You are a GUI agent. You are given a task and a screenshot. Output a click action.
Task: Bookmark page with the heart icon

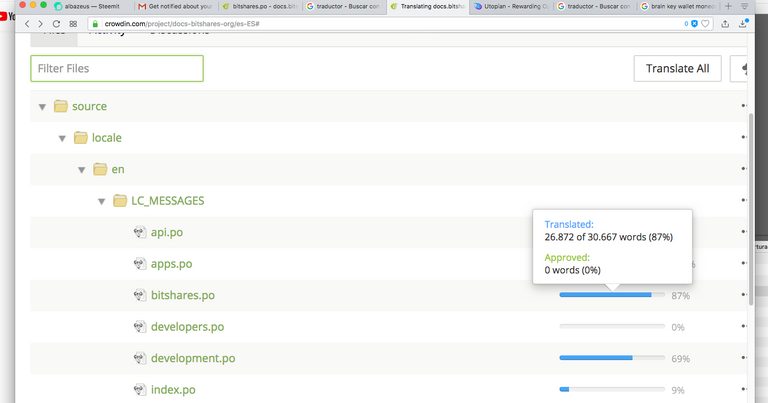705,24
